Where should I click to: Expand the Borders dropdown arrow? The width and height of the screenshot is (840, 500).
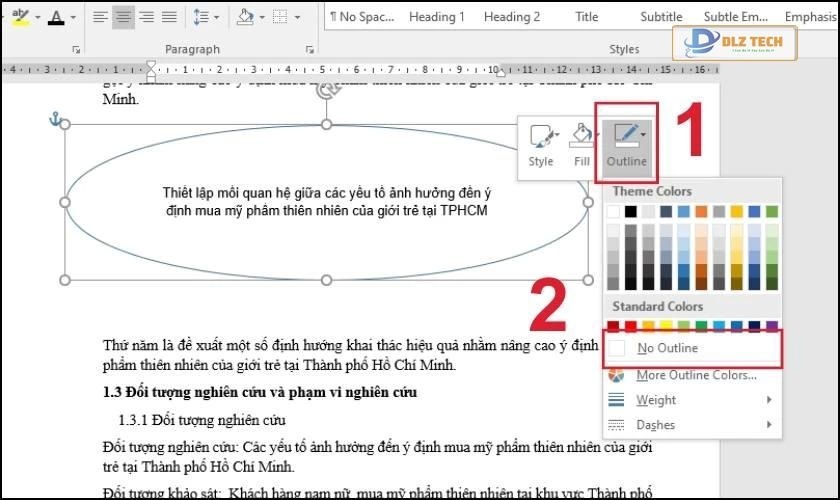tap(298, 17)
